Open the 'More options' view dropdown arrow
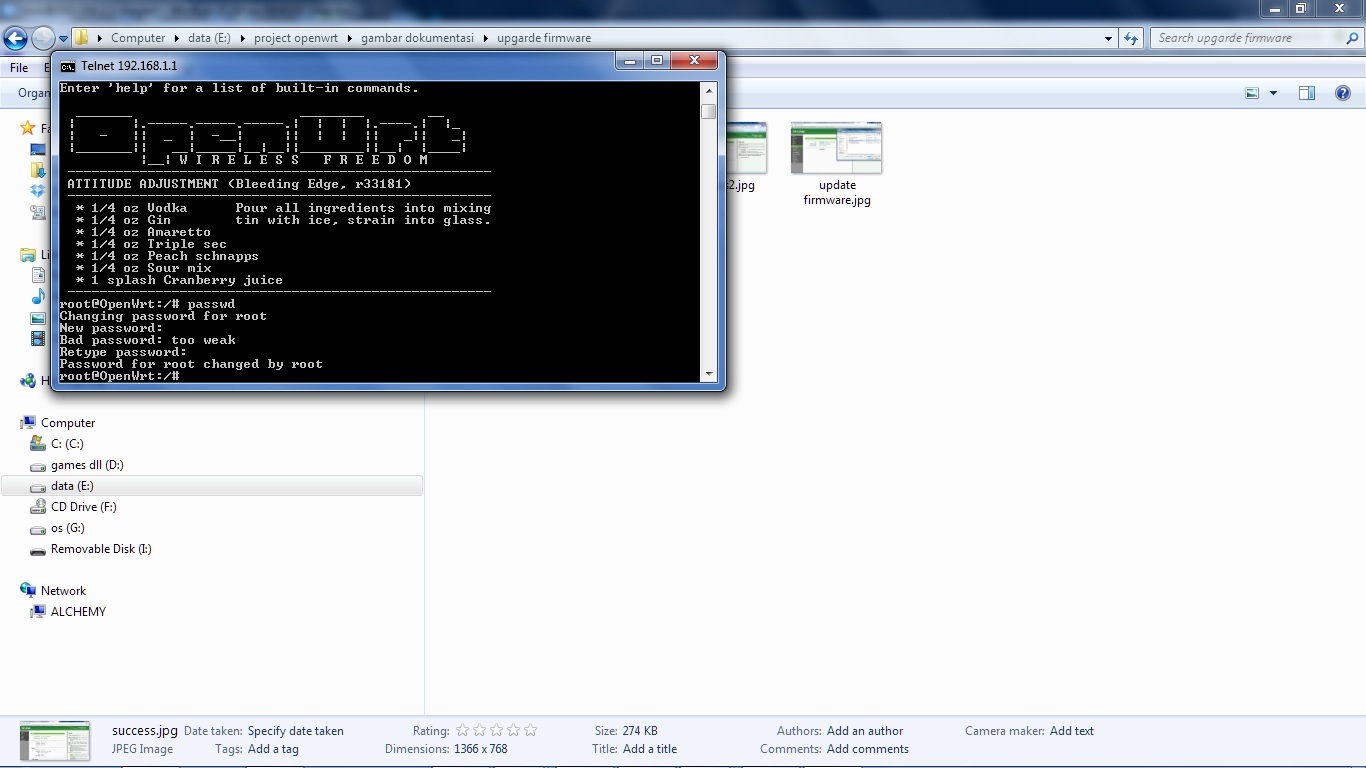Screen dimensions: 1366x768 coord(1273,93)
